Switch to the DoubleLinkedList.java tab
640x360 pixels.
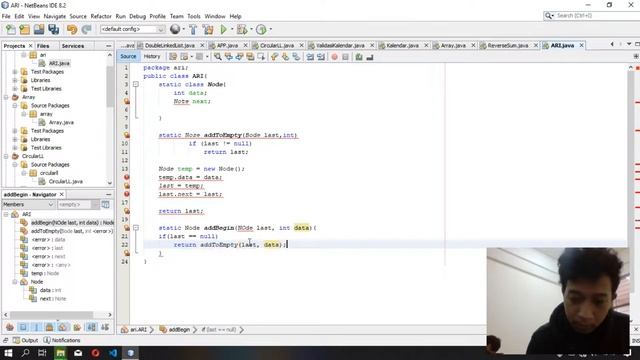[169, 45]
